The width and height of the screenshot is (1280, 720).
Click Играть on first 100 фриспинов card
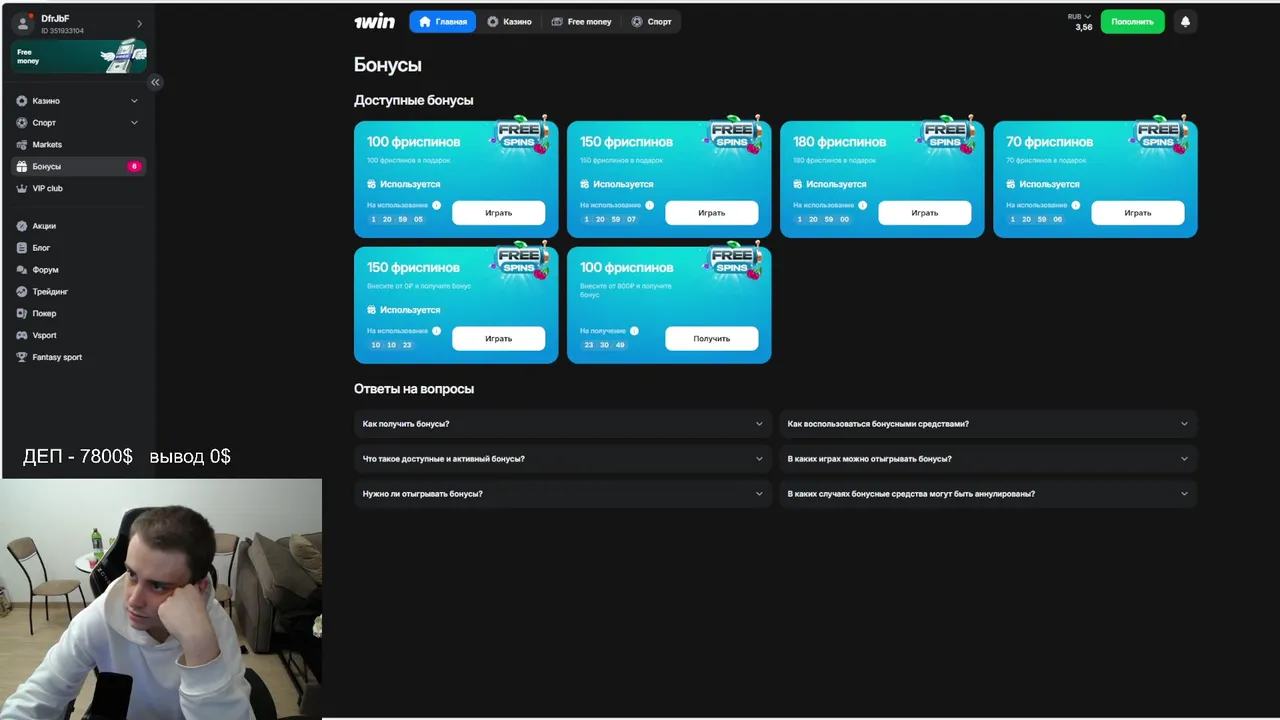pos(498,213)
